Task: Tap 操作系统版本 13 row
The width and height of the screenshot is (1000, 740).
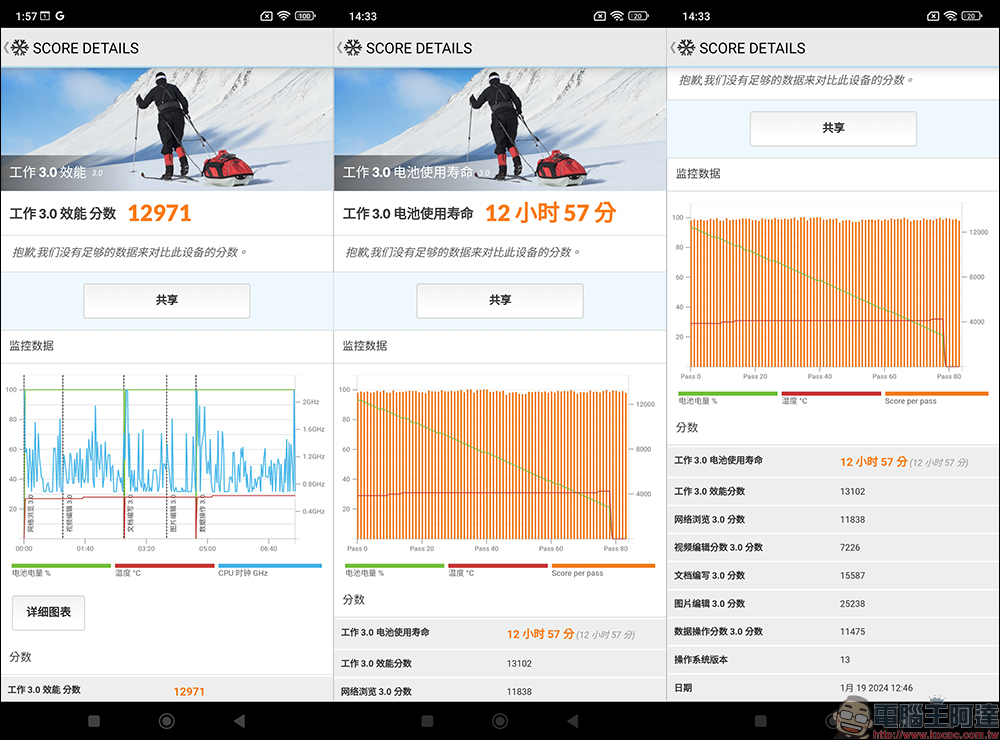Action: [x=834, y=660]
